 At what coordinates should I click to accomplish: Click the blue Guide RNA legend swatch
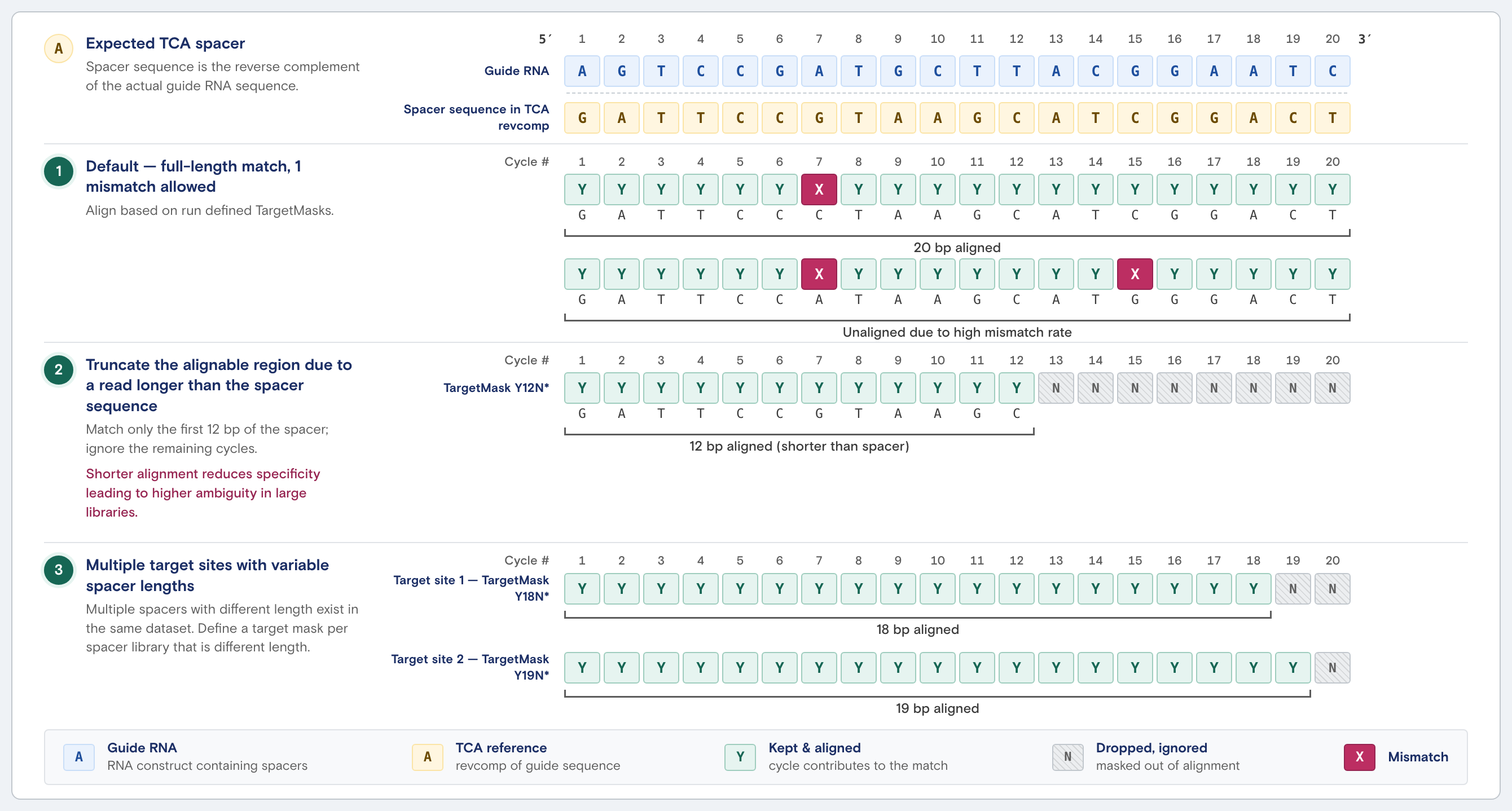[78, 757]
